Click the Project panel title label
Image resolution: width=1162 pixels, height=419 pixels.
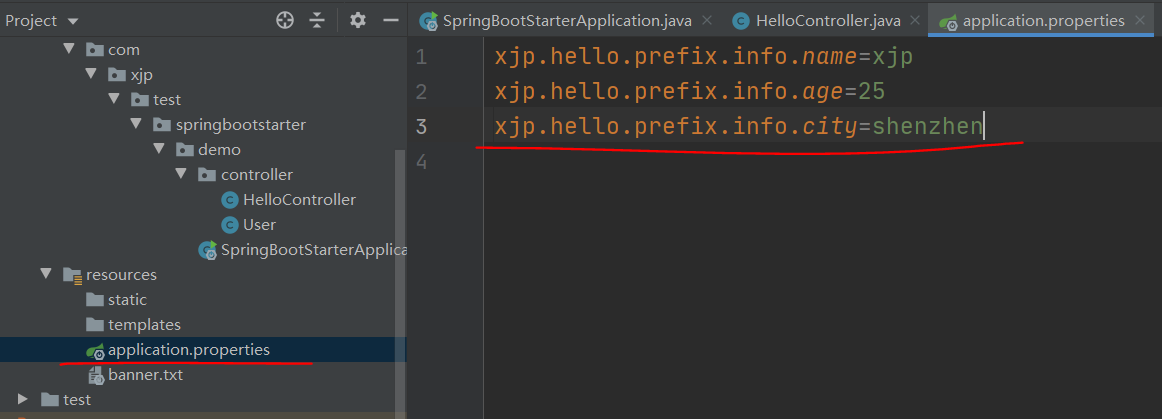(31, 21)
